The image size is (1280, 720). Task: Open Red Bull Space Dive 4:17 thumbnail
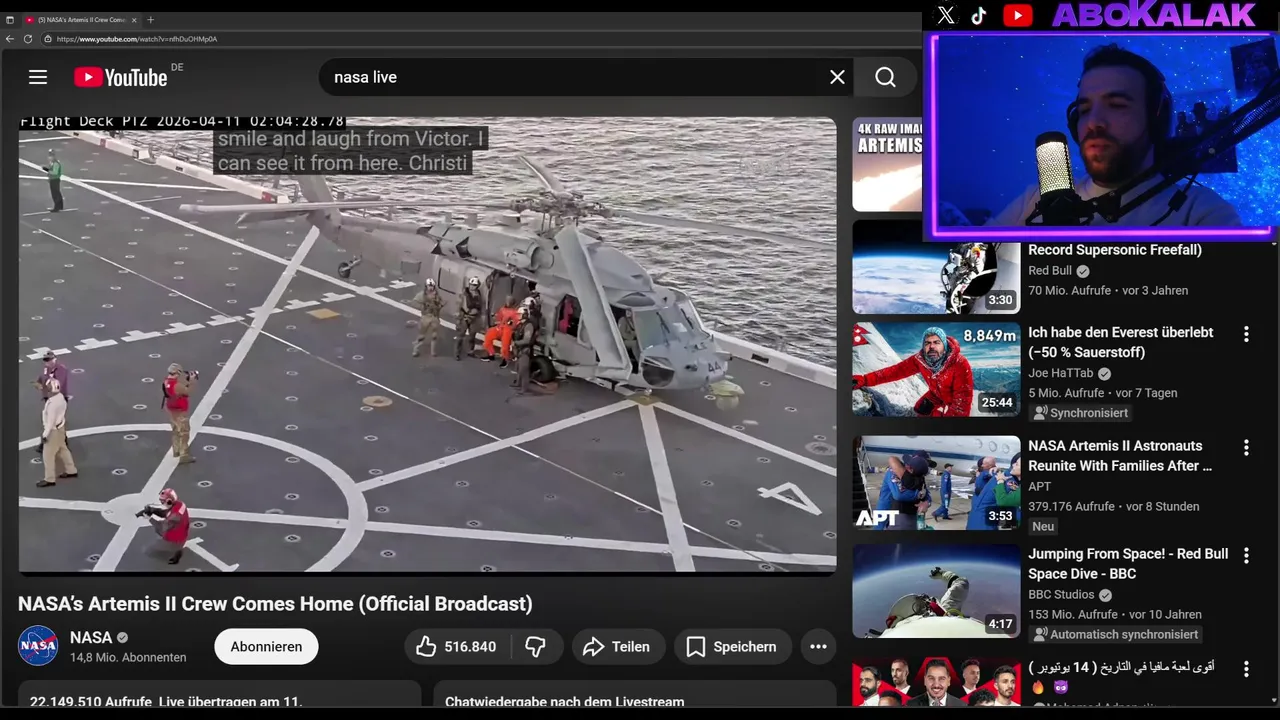click(936, 591)
